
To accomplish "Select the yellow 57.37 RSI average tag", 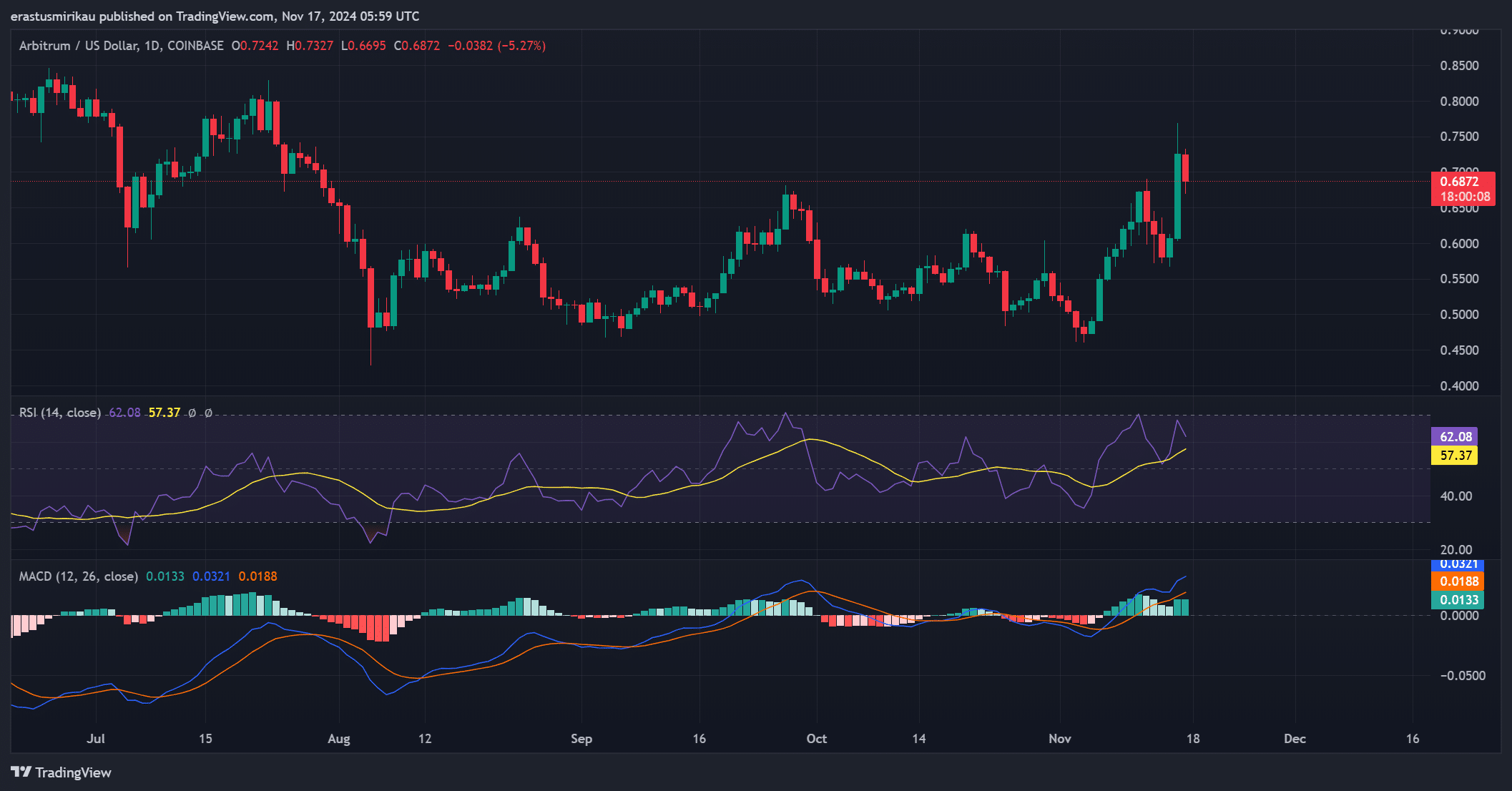I will [x=1455, y=456].
